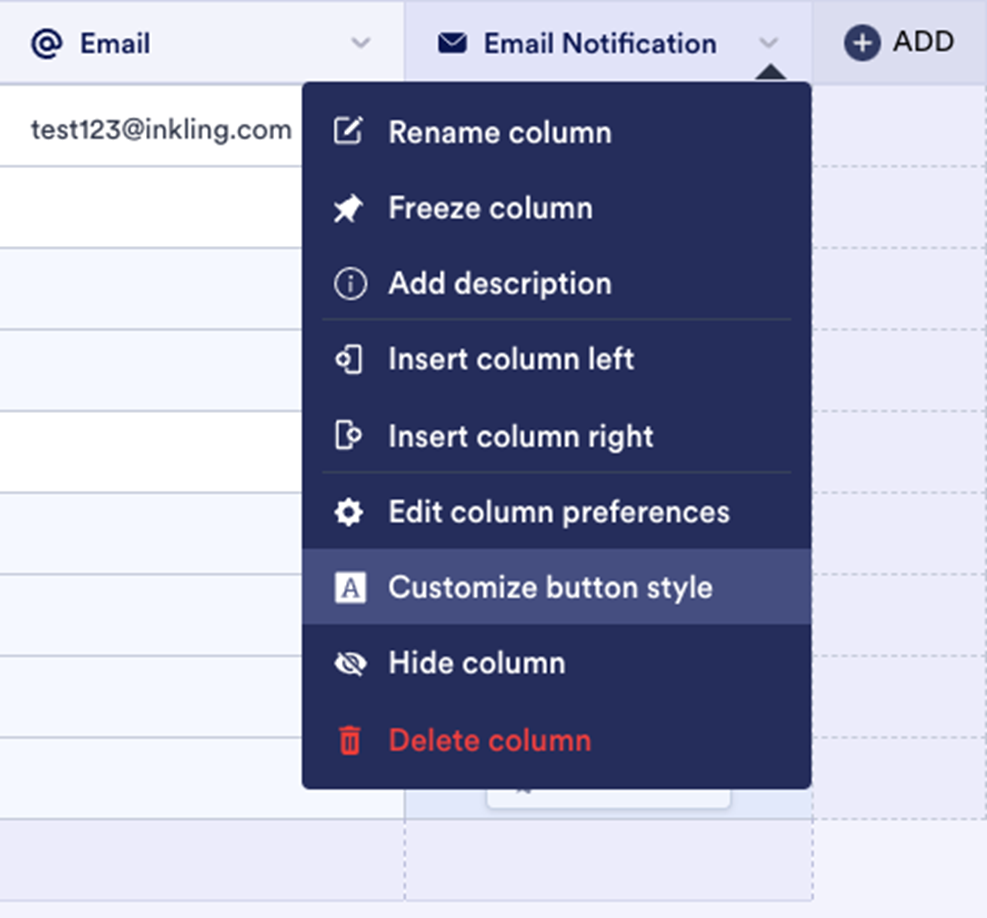This screenshot has height=918, width=987.
Task: Click the gear icon for column preferences
Action: tap(349, 512)
